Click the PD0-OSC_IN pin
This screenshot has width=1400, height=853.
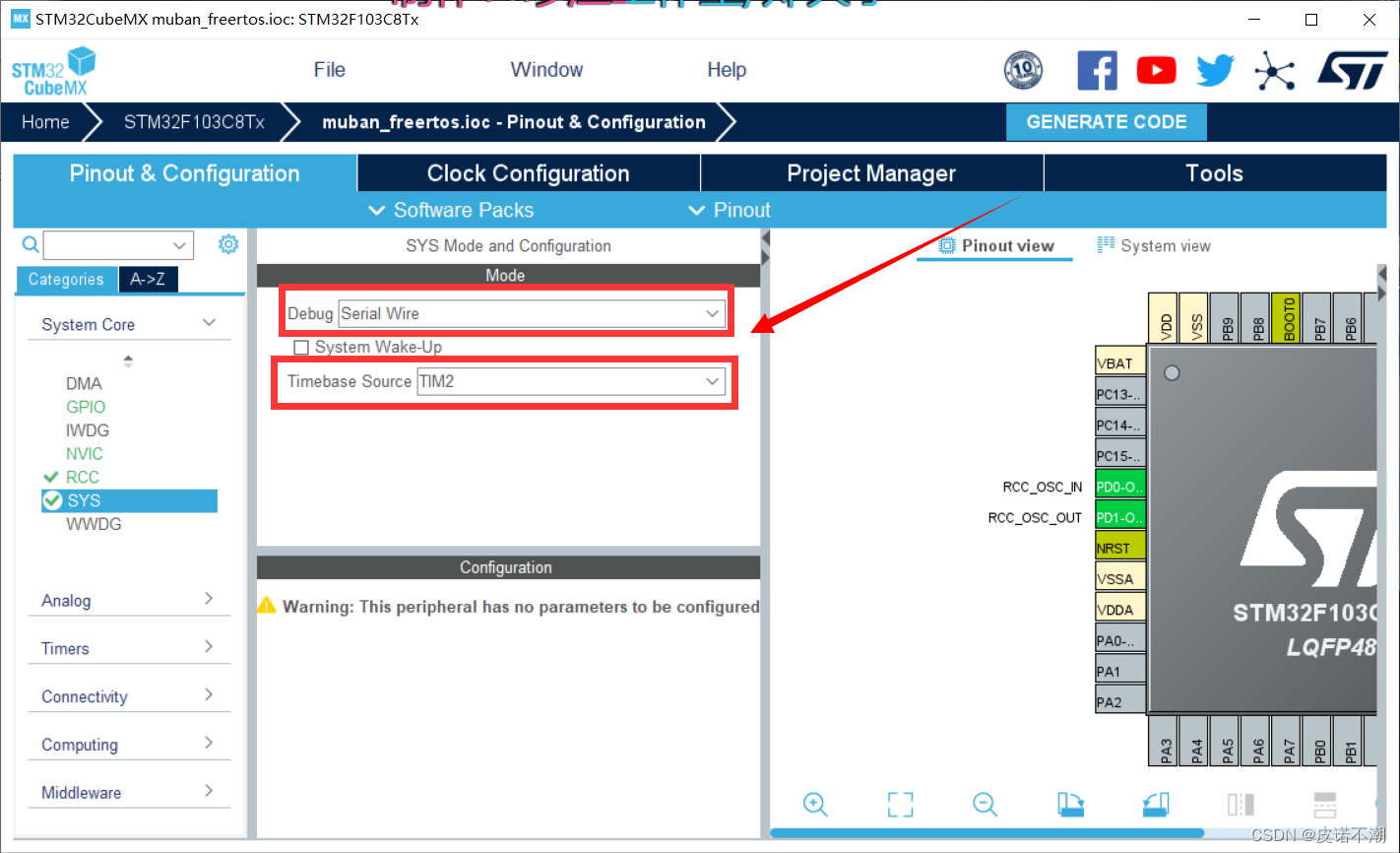point(1120,486)
